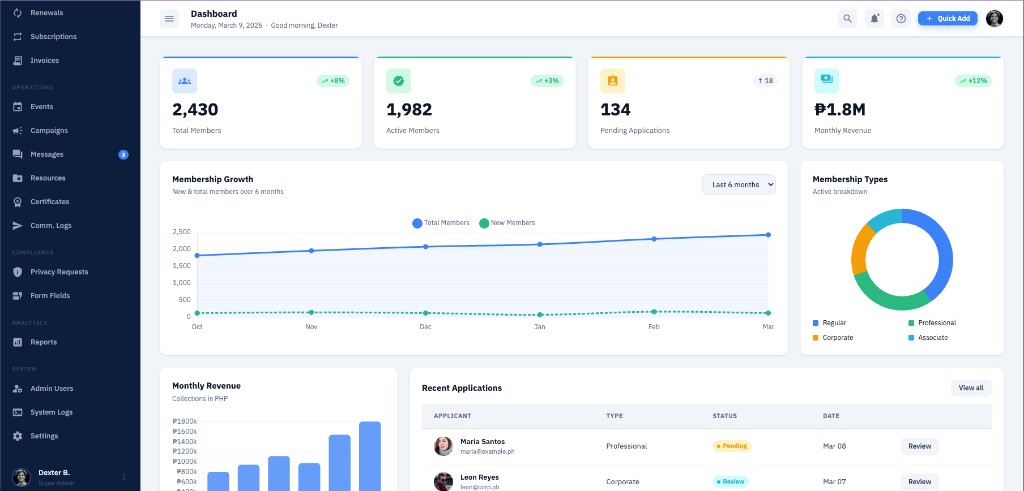This screenshot has height=491, width=1024.
Task: Click the Invoices sidebar icon
Action: pos(18,61)
